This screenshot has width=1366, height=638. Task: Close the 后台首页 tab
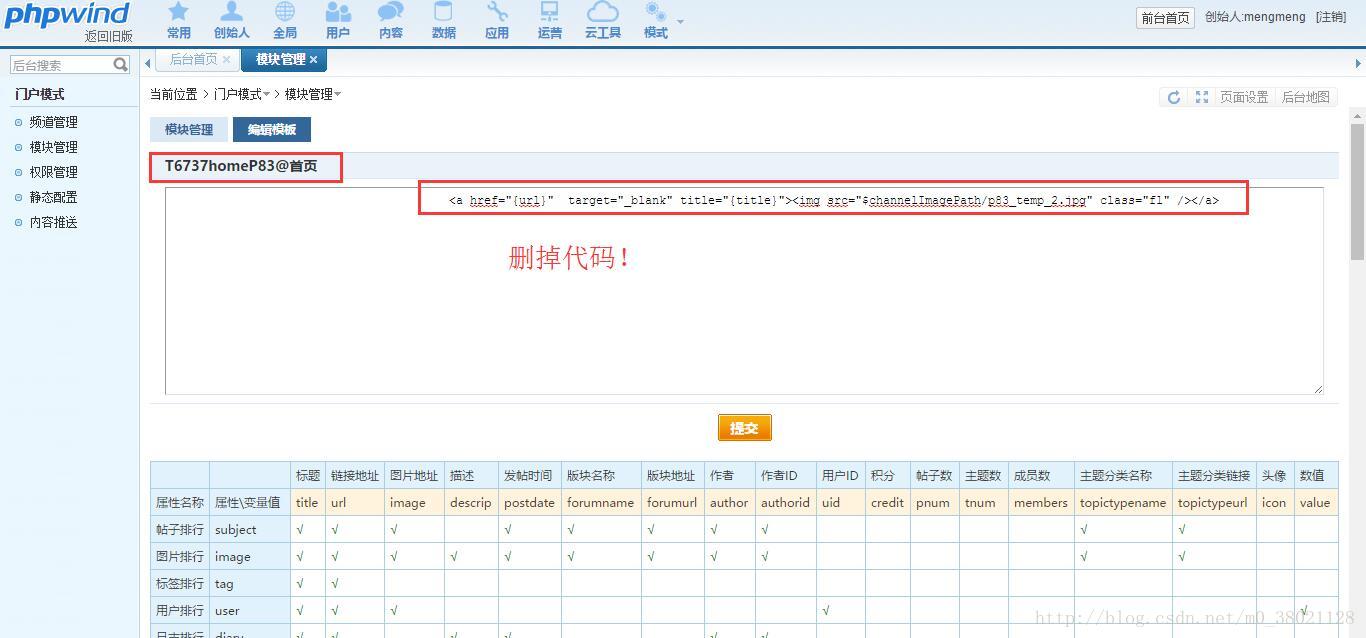(226, 60)
